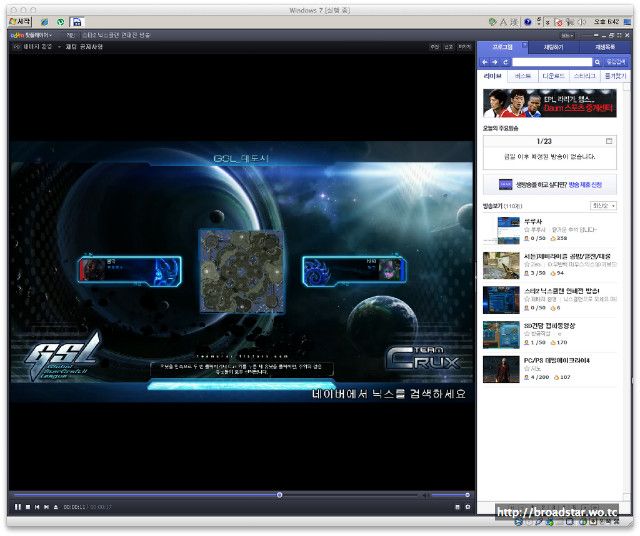
Task: Switch to the middle blue panel tab
Action: (553, 47)
